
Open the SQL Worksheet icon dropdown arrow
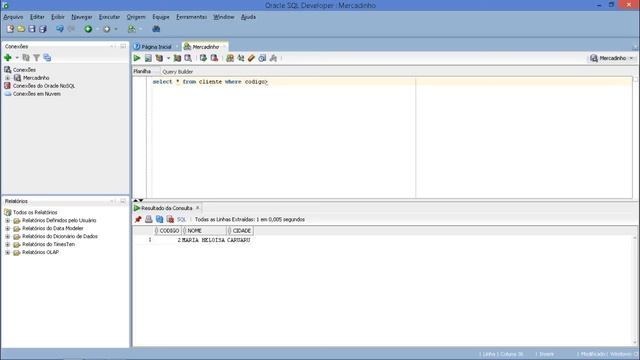140,29
